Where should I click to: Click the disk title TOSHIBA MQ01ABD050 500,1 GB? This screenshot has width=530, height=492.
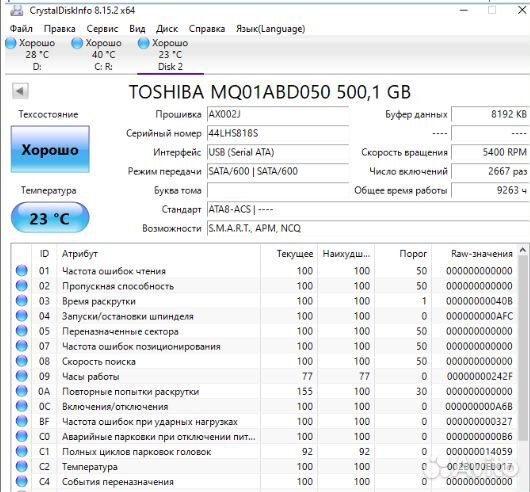coord(270,92)
